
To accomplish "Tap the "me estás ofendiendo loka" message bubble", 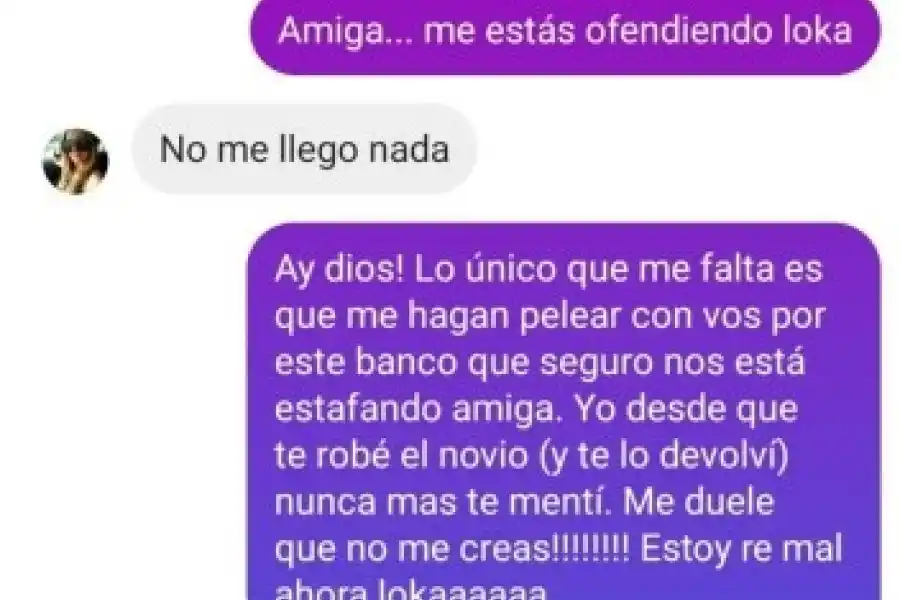I will tap(565, 34).
